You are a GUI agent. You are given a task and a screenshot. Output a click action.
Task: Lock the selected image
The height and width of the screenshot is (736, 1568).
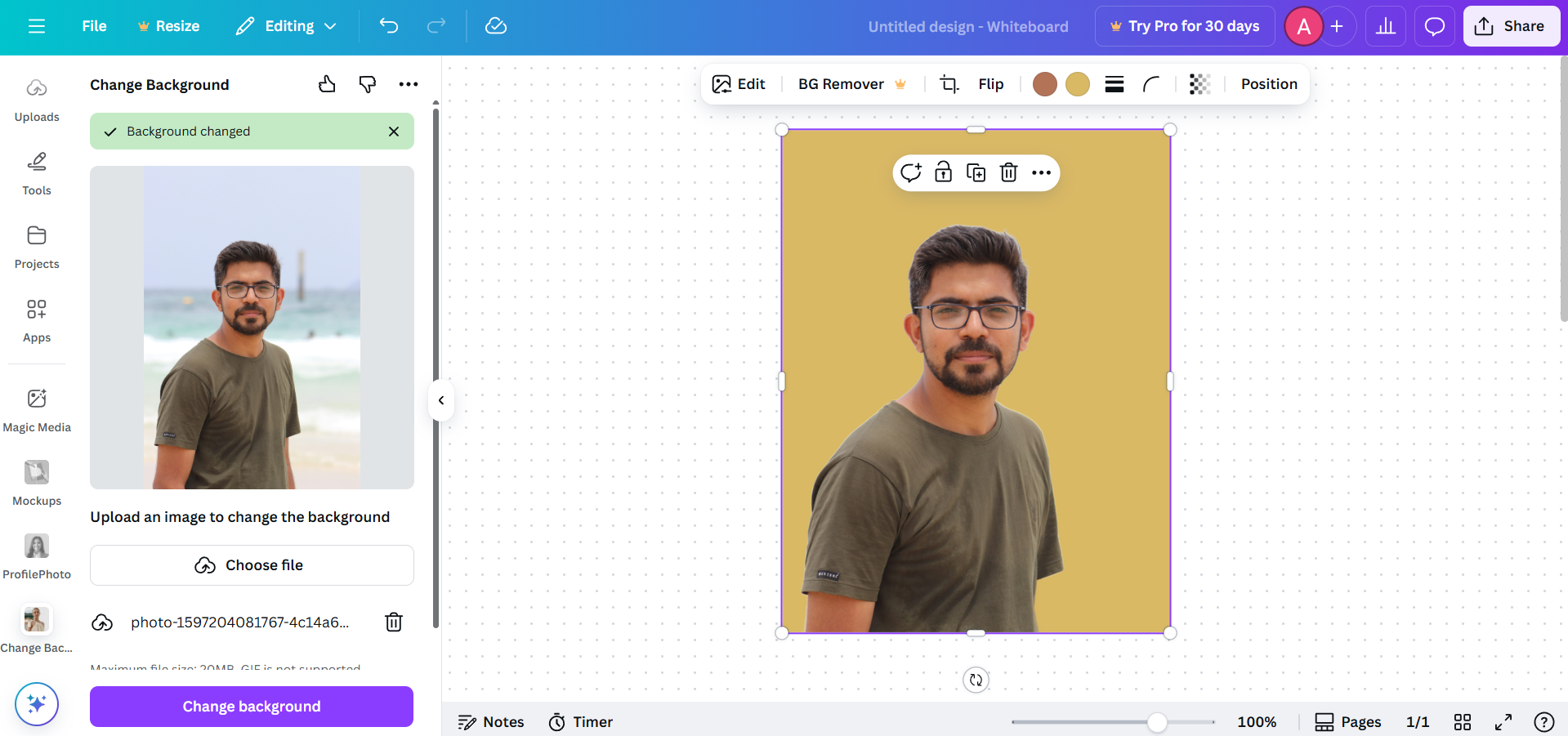943,172
